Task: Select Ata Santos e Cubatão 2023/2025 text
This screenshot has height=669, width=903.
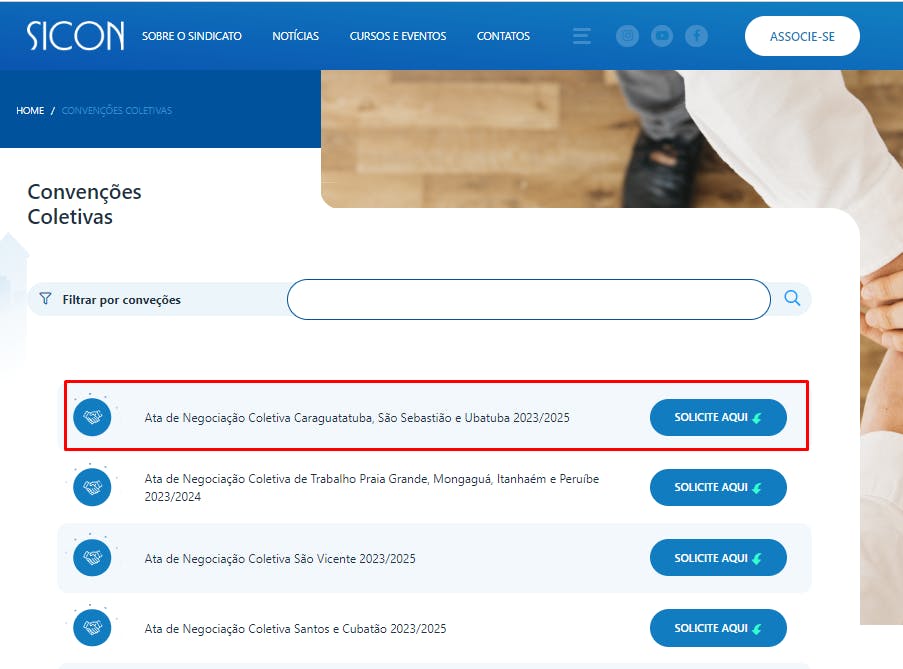Action: [x=295, y=629]
